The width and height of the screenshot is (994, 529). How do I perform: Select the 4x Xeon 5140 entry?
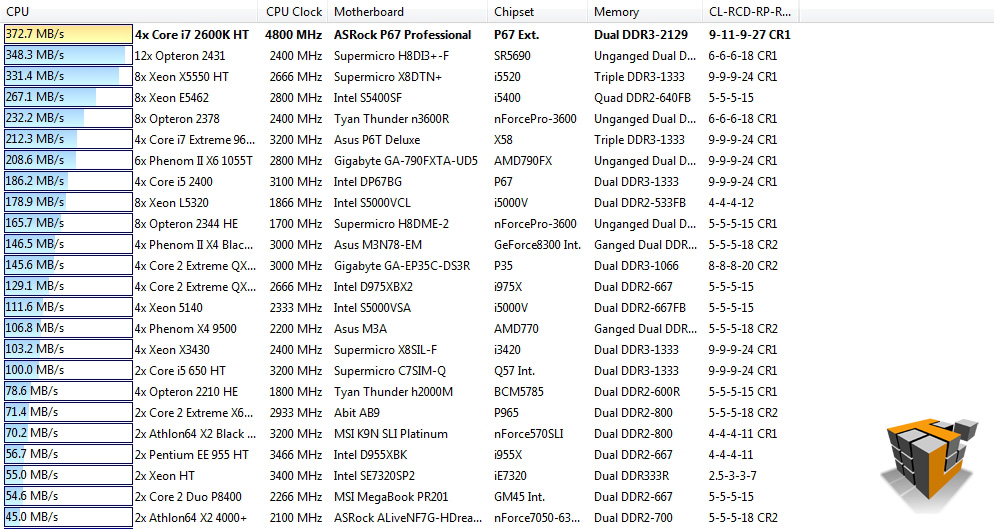169,308
